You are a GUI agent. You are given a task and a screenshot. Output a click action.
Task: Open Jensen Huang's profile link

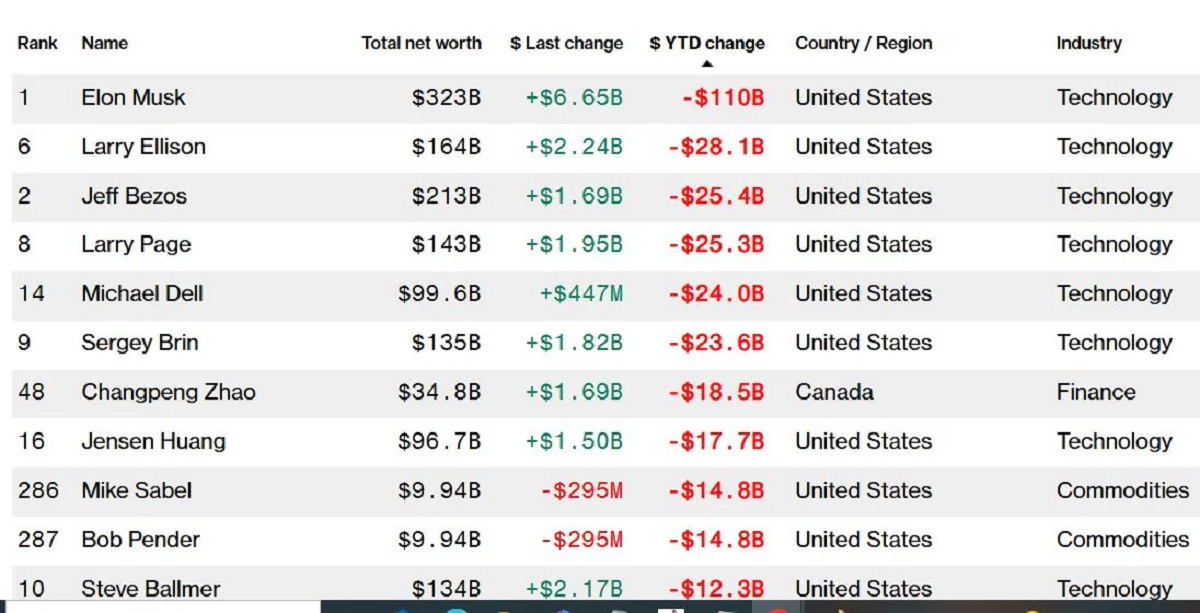coord(153,441)
